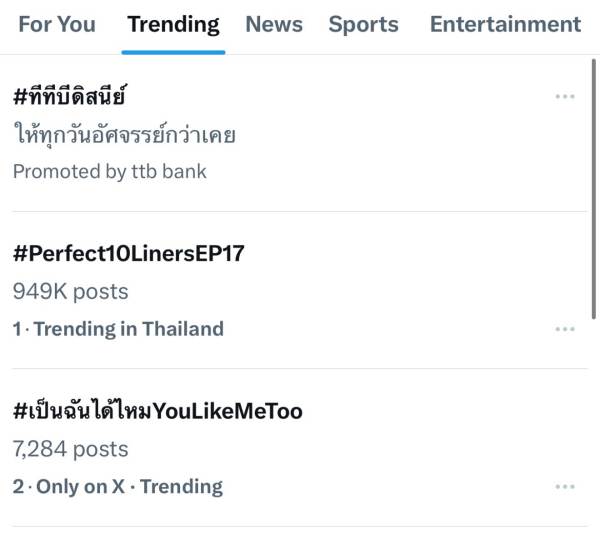Open the #Perfect10LinersEP17 hashtag
600x534 pixels.
pos(128,254)
